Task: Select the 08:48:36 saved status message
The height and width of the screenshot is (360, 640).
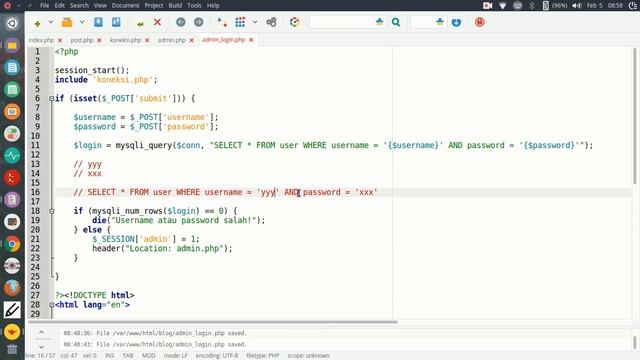Action: (x=155, y=333)
